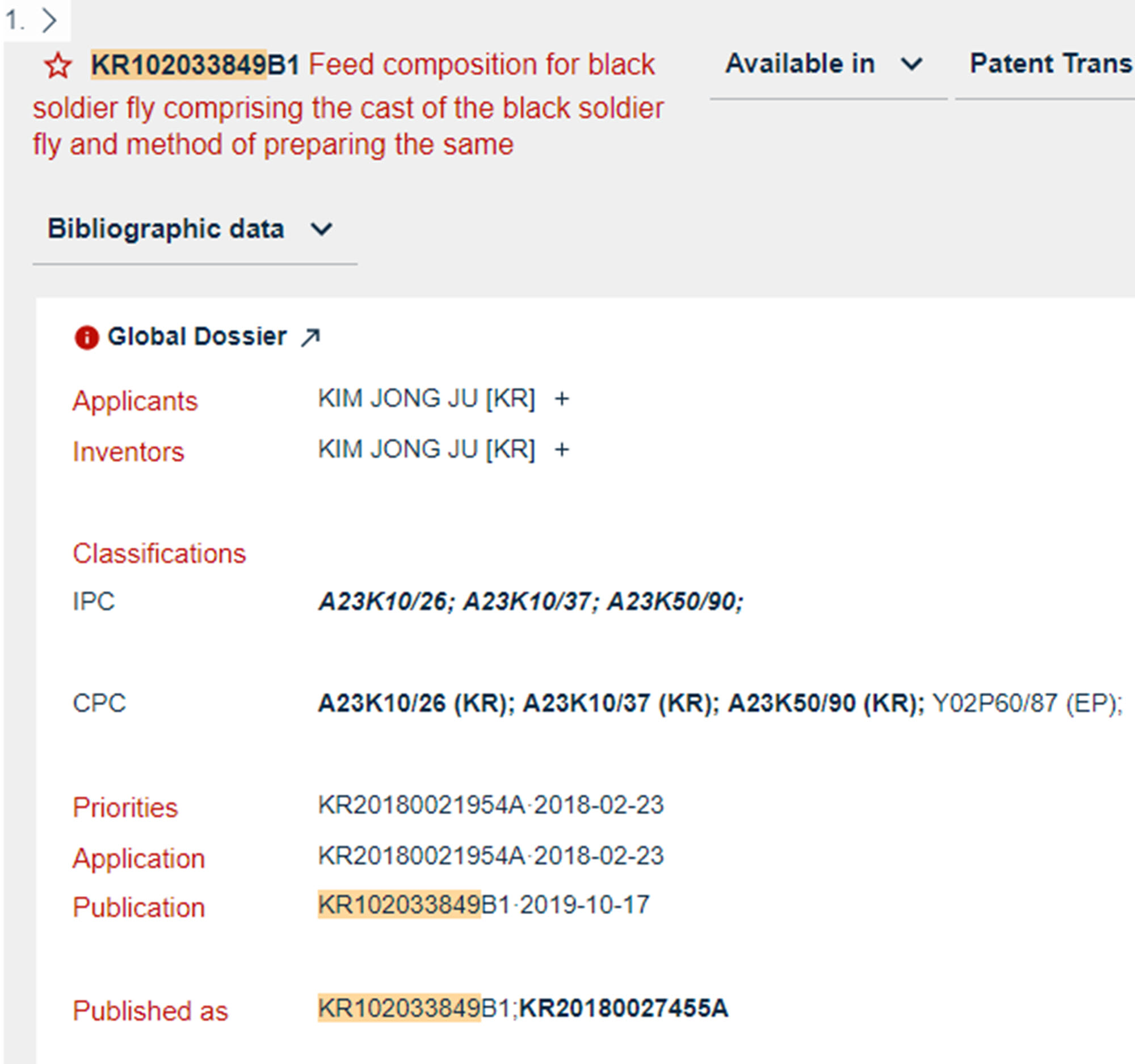Open the Feed composition patent title link
Image resolution: width=1135 pixels, height=1064 pixels.
tap(348, 108)
